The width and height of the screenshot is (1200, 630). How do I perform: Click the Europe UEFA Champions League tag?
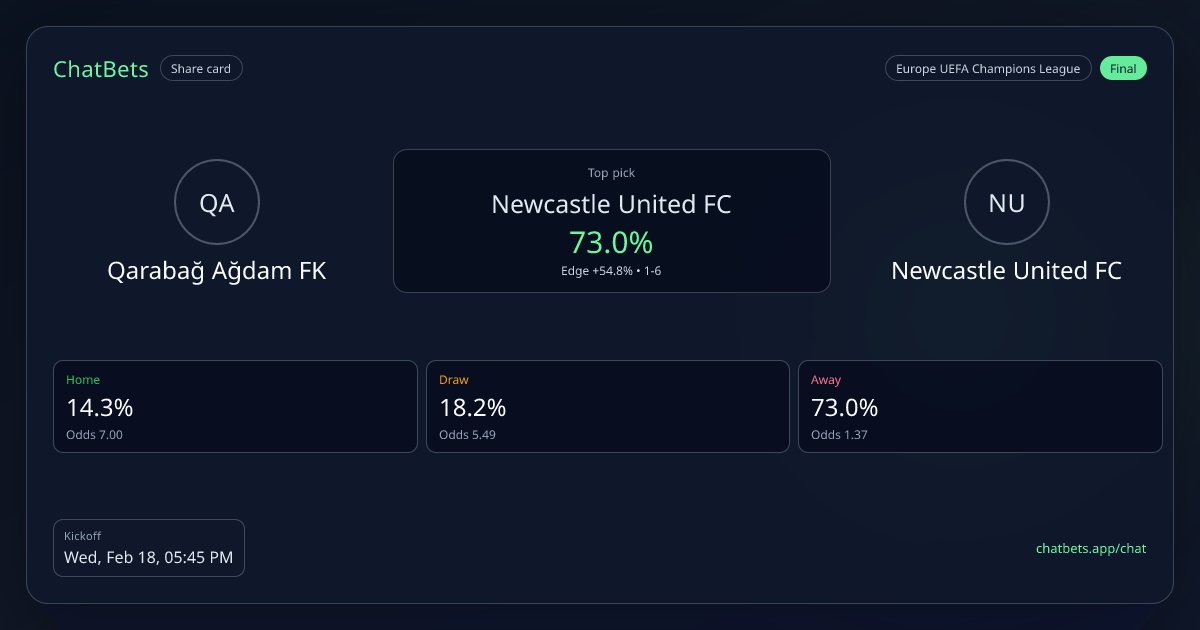[987, 69]
